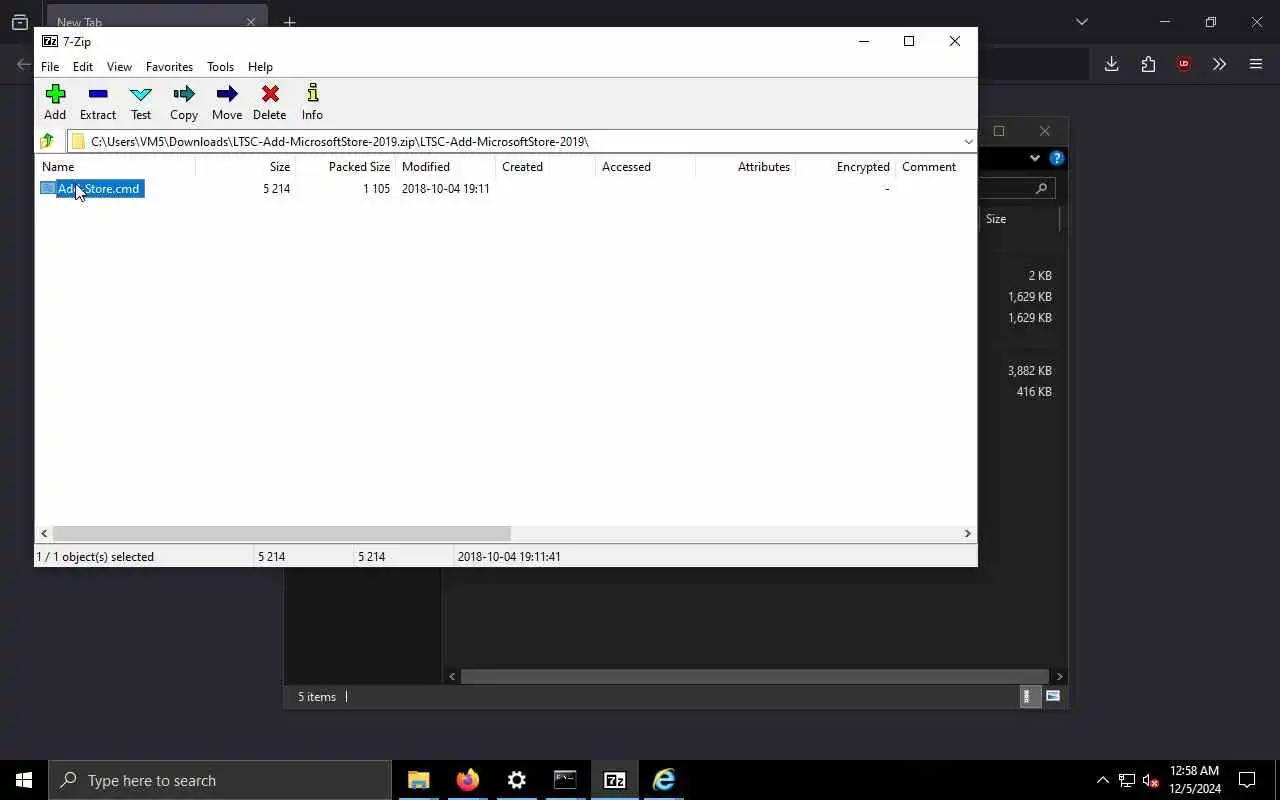Screen dimensions: 1280x800
Task: Click the Move toolbar button
Action: point(227,102)
